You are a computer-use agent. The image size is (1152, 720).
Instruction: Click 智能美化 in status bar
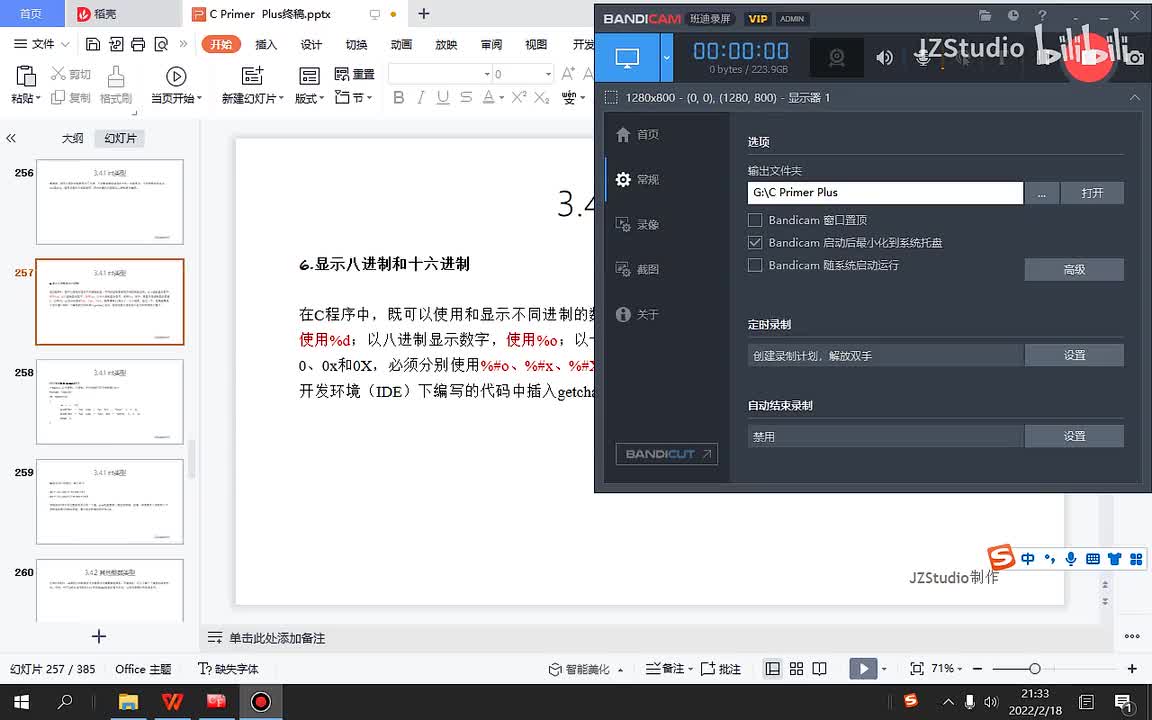point(580,669)
